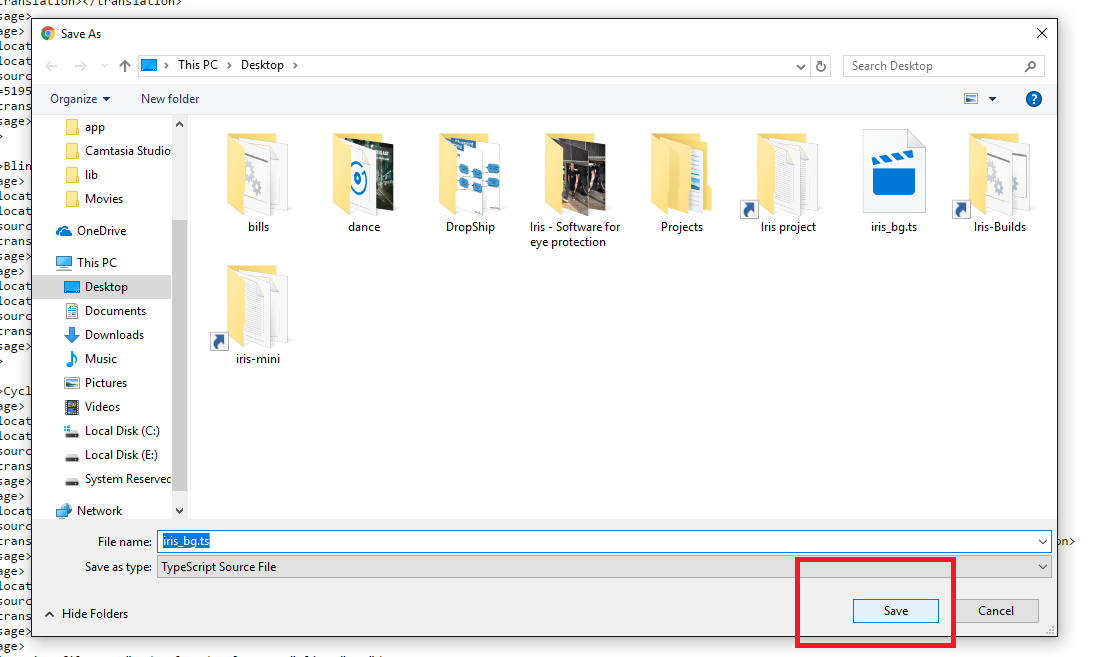
Task: Expand the File name dropdown
Action: (x=1042, y=541)
